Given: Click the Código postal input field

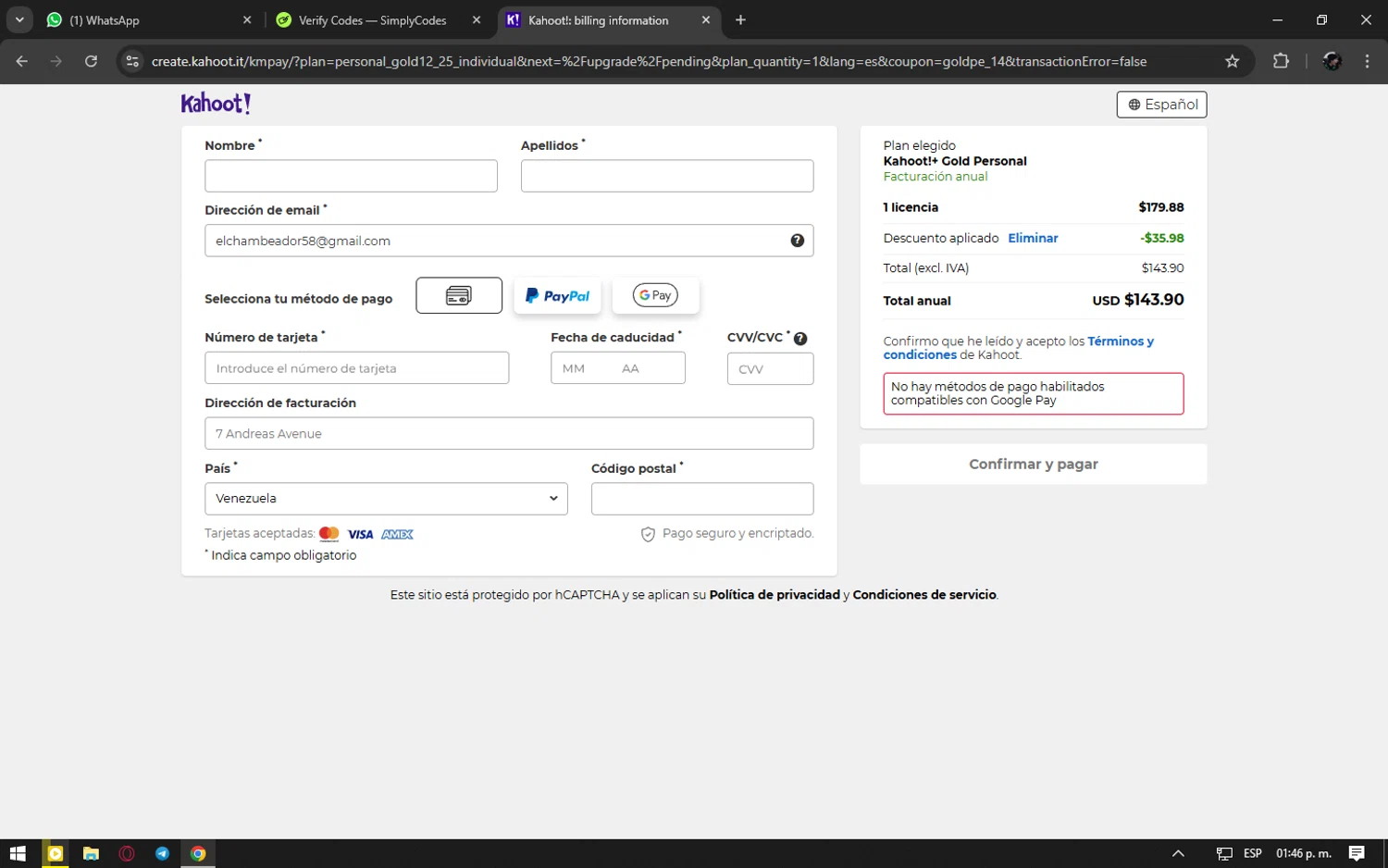Looking at the screenshot, I should click(x=701, y=499).
